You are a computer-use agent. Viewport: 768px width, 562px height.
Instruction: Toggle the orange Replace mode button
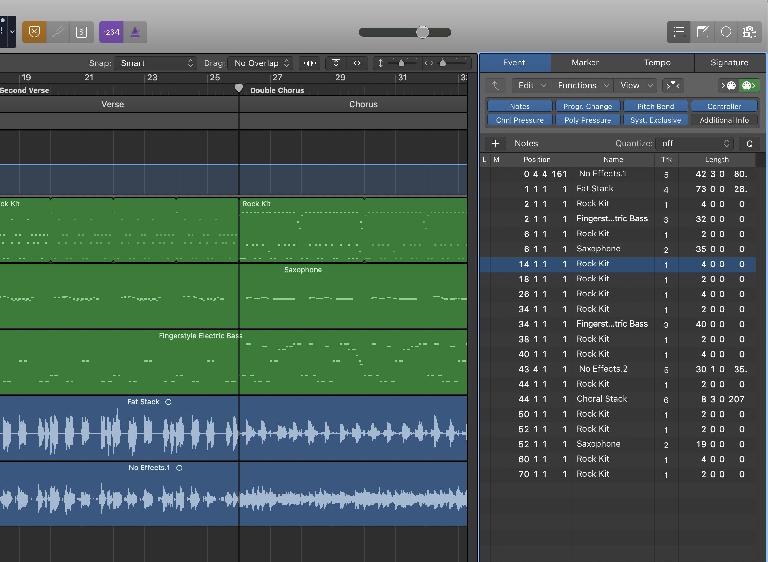pyautogui.click(x=34, y=32)
